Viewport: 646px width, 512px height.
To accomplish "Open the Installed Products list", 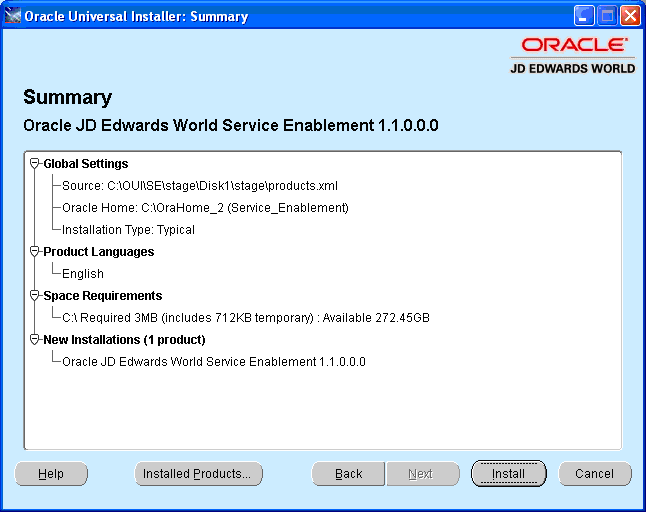I will [x=198, y=474].
